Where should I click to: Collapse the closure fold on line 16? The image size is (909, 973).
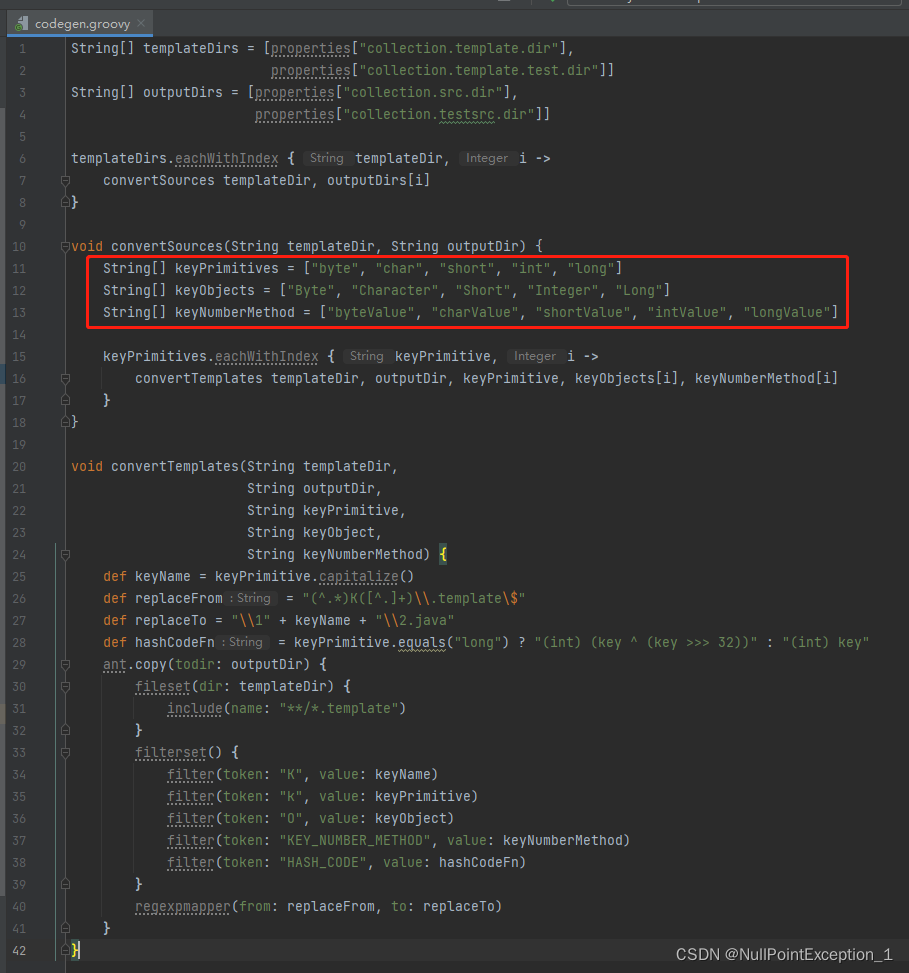[65, 379]
